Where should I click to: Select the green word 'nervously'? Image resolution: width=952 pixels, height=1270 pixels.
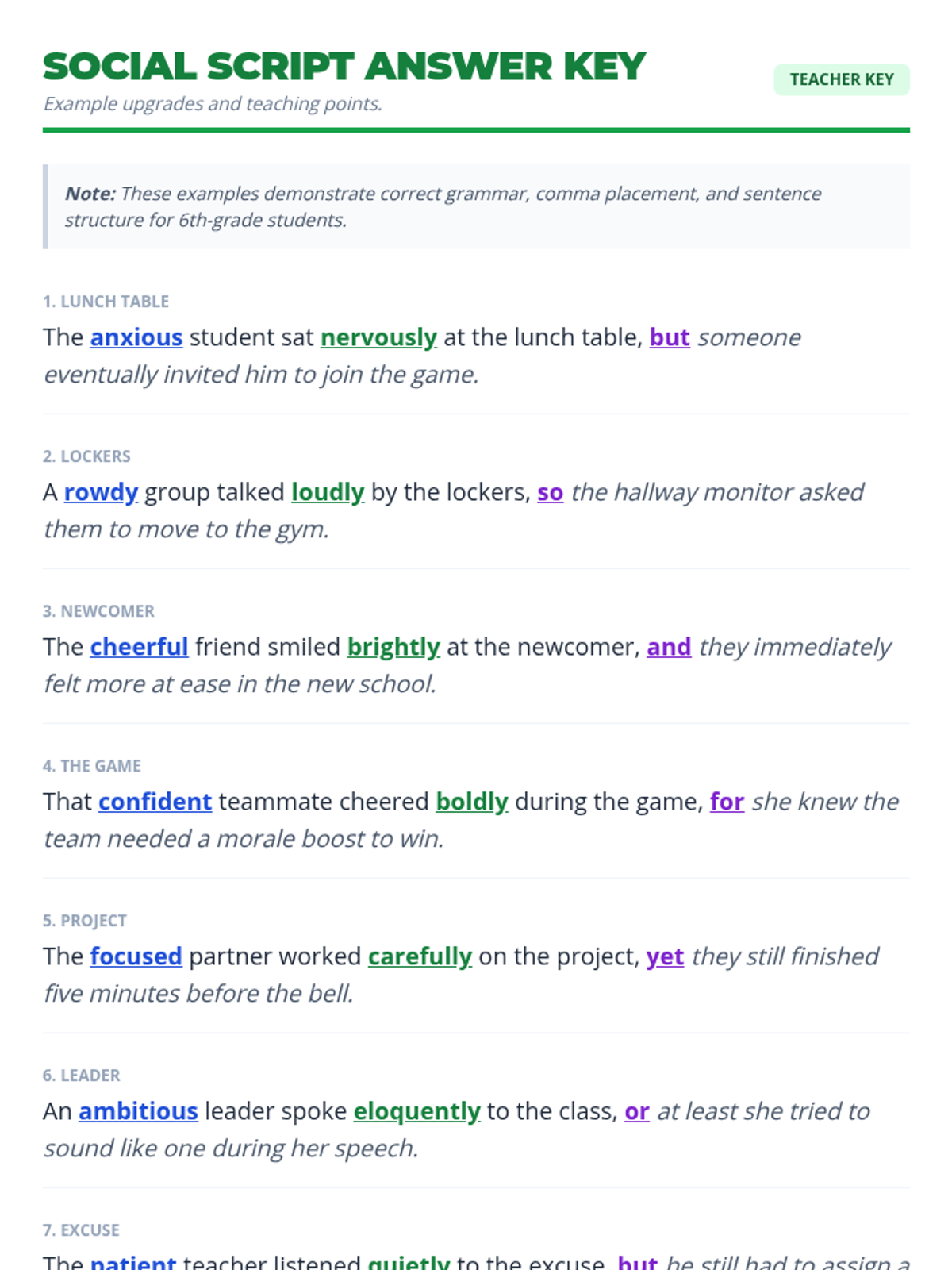378,337
